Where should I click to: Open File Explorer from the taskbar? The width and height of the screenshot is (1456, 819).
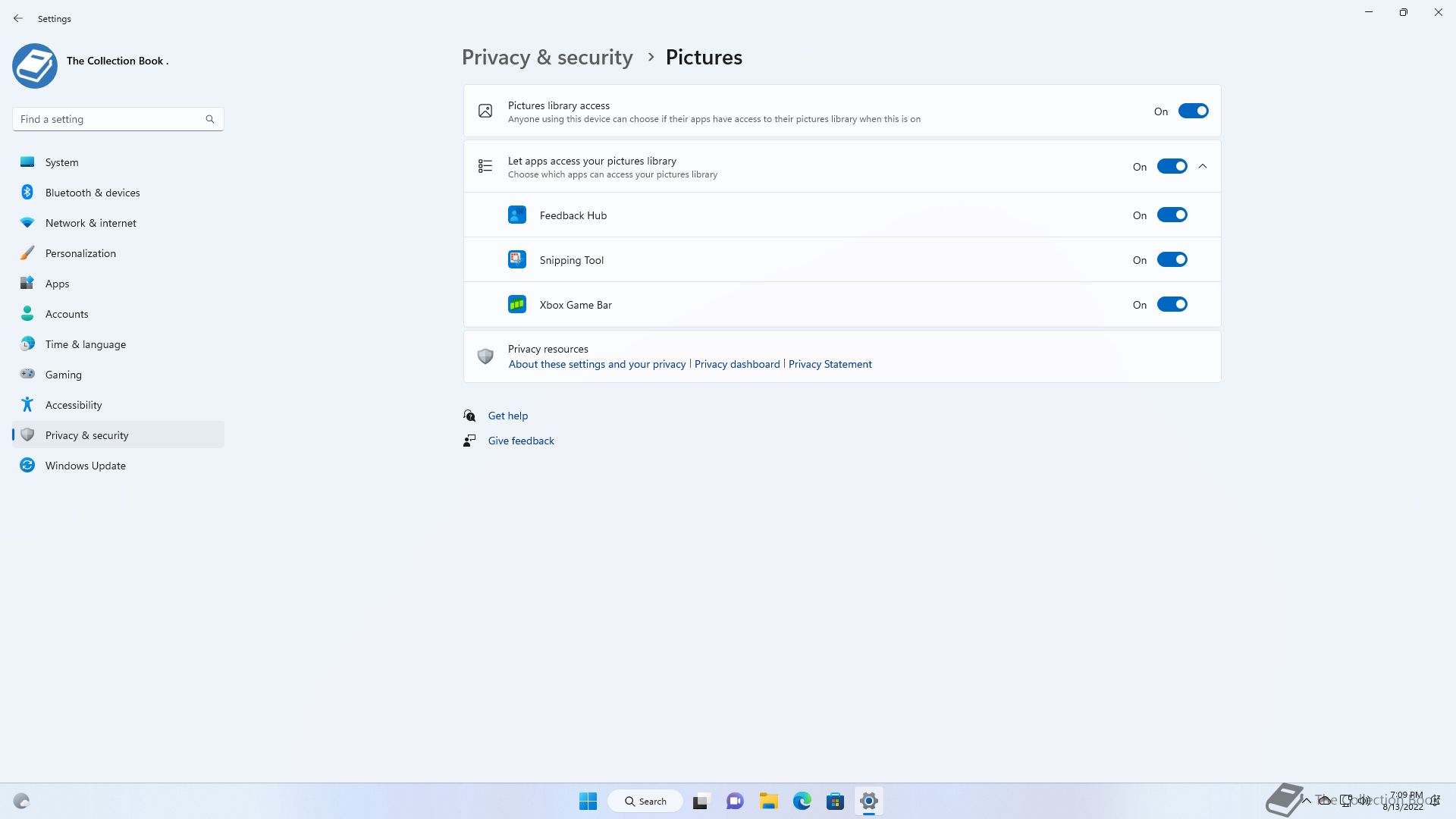769,801
